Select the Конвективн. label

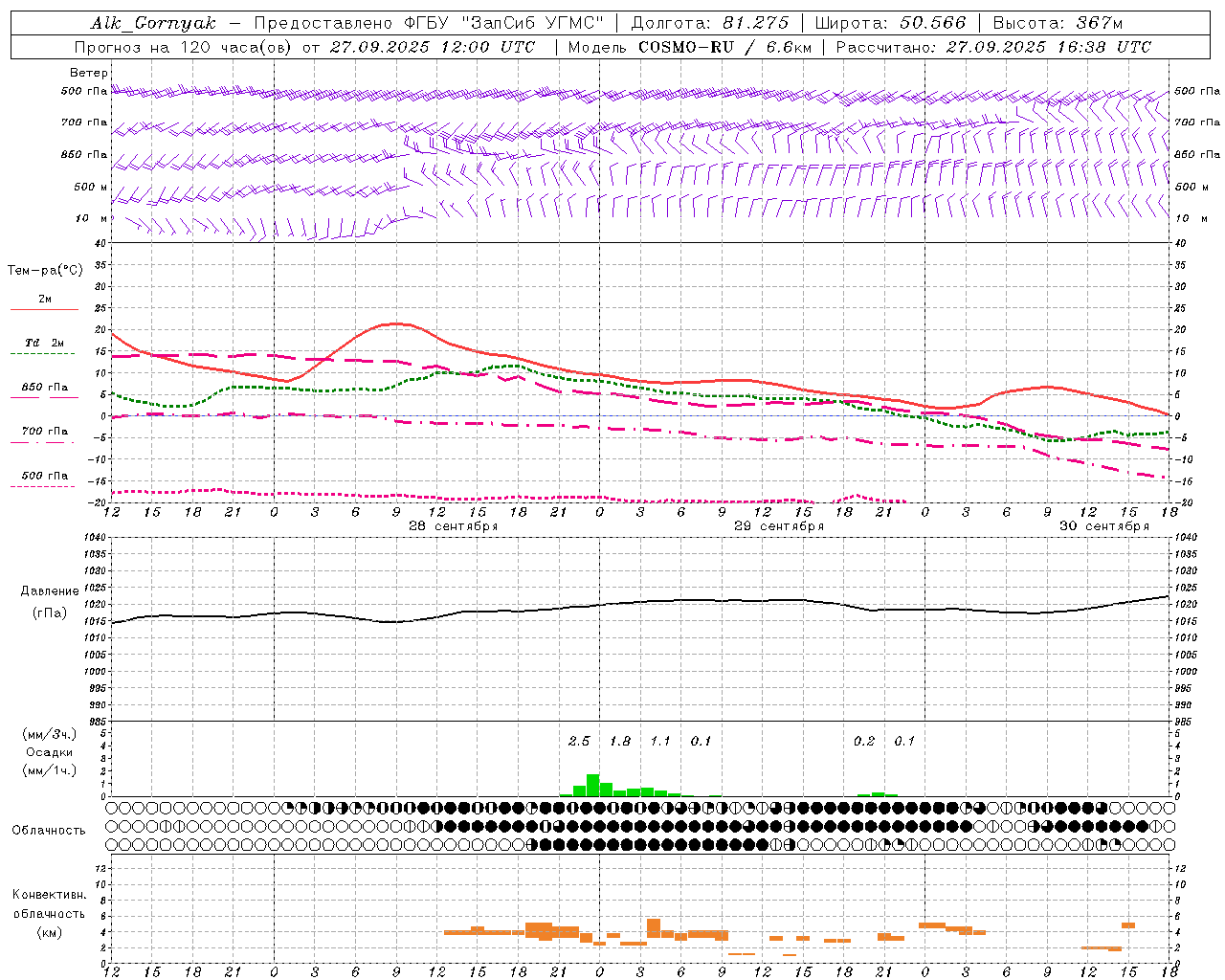click(50, 895)
